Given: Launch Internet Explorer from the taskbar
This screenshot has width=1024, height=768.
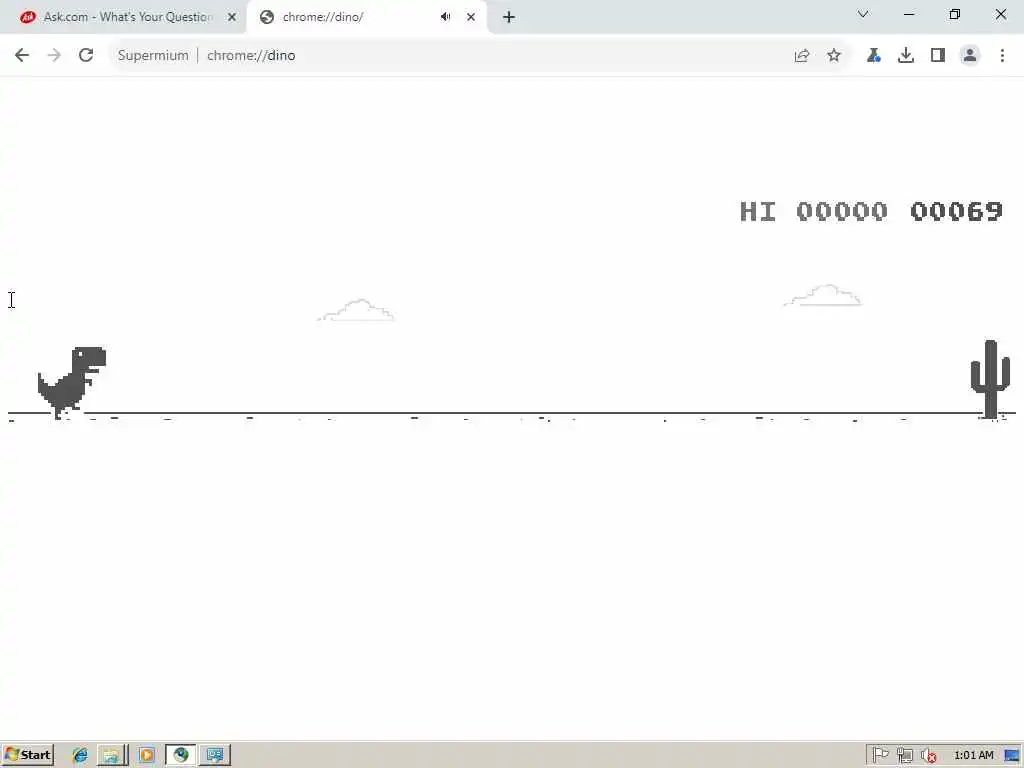Looking at the screenshot, I should tap(80, 755).
